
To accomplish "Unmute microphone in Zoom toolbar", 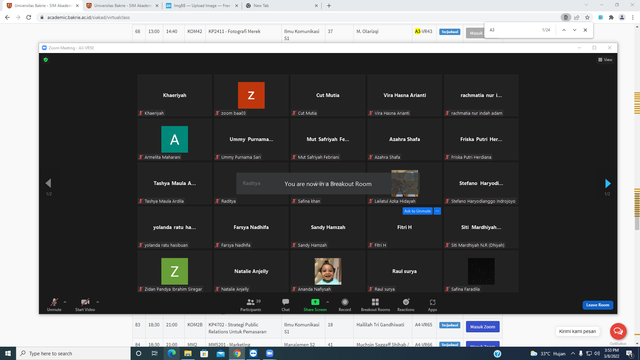I will [x=54, y=304].
